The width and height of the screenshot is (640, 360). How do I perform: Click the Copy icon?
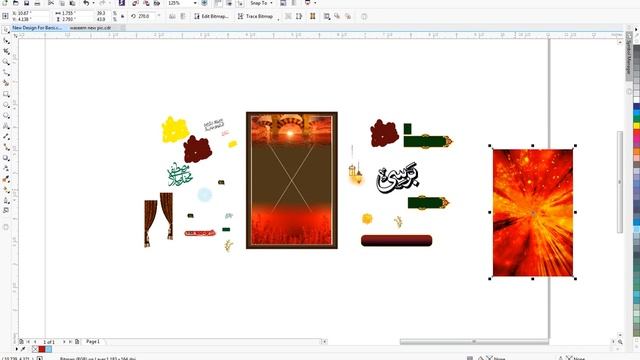pyautogui.click(x=62, y=3)
